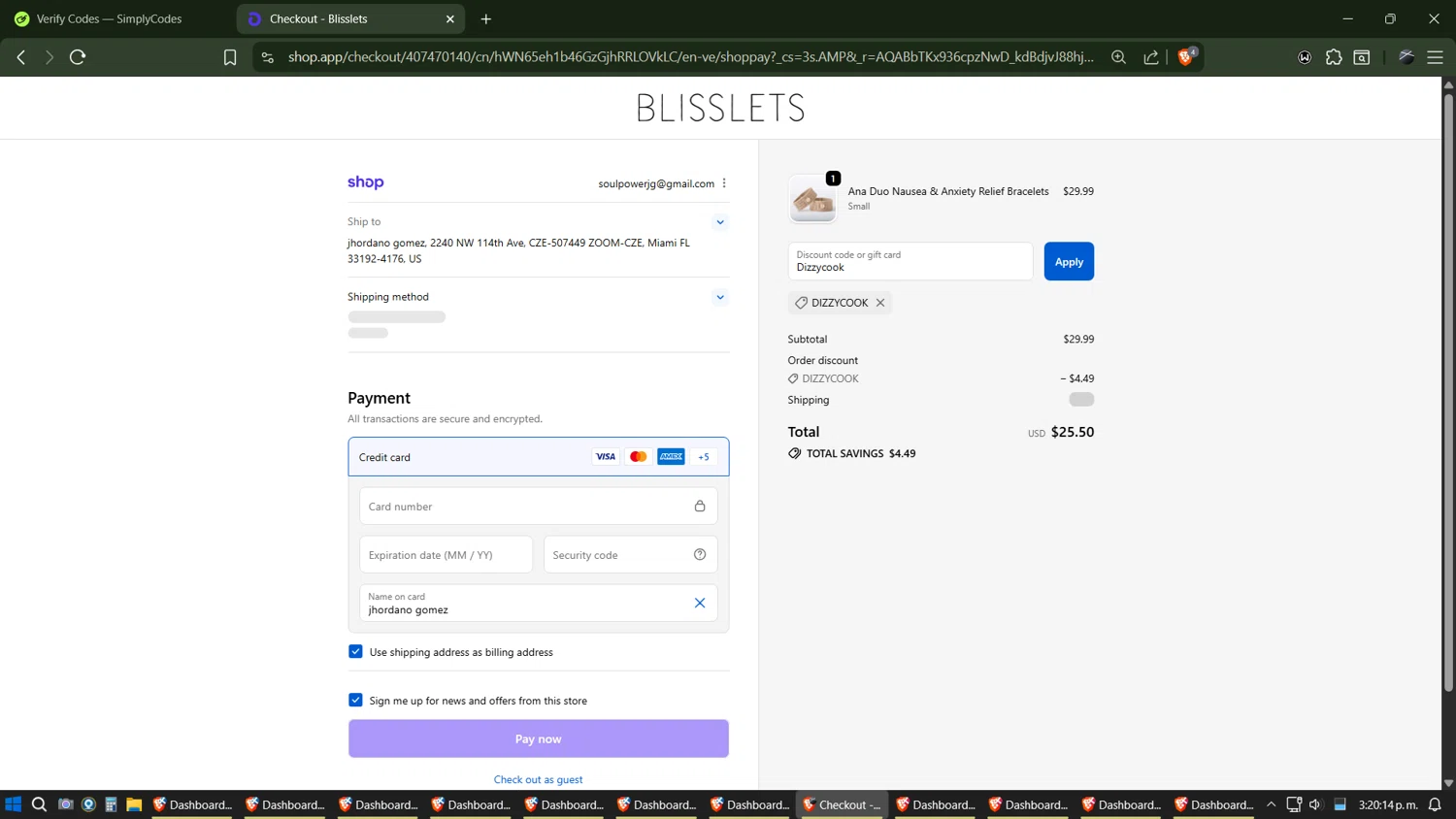Viewport: 1456px width, 819px height.
Task: Open the Brave hamburger main menu
Action: (1435, 57)
